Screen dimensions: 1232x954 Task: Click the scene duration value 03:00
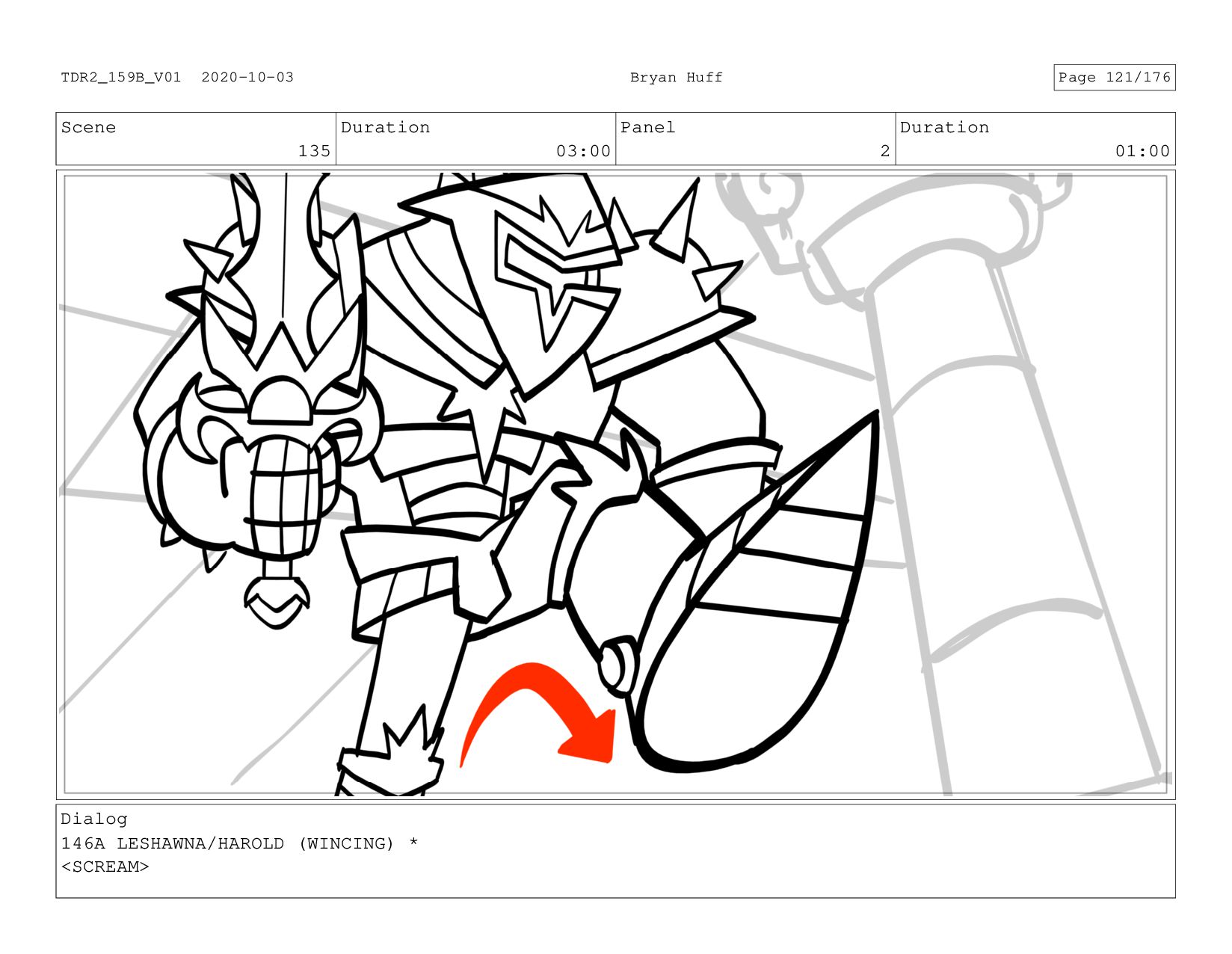[x=583, y=151]
